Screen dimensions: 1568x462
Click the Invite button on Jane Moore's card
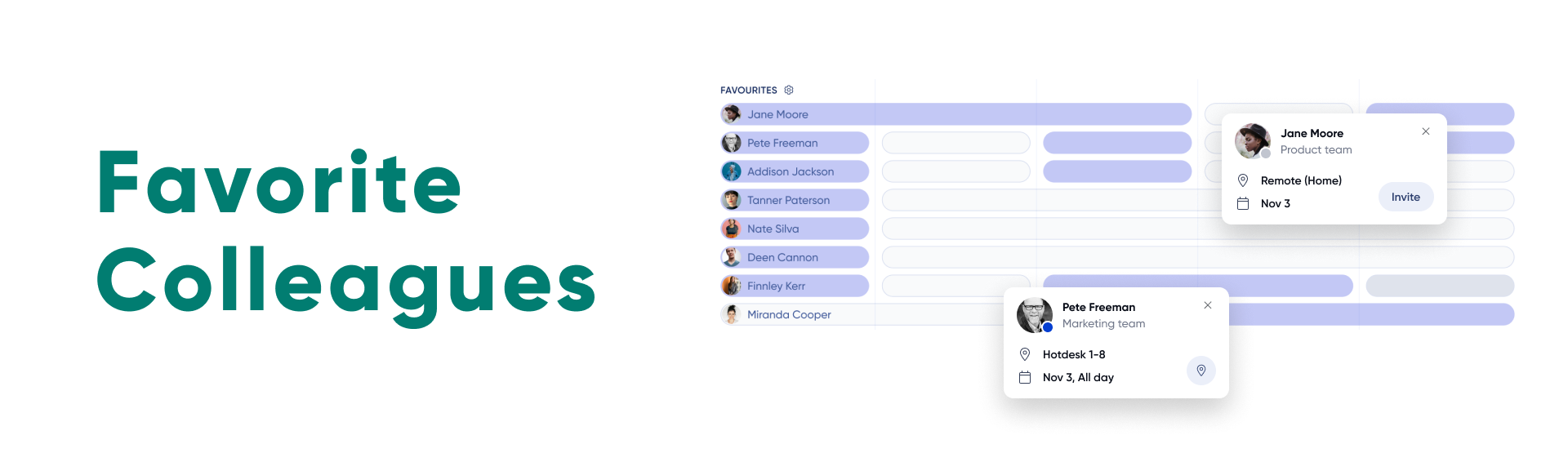[x=1405, y=197]
